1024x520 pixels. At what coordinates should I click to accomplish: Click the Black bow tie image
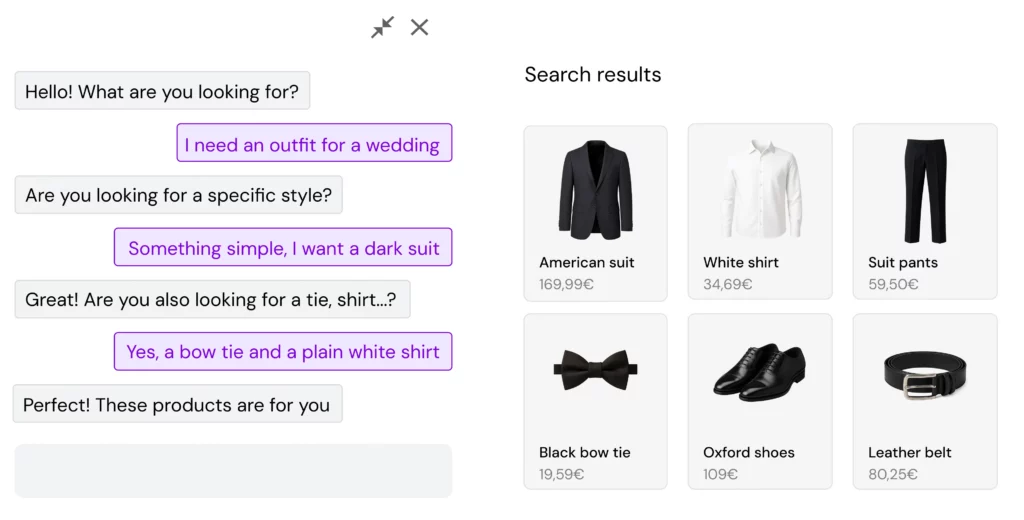click(x=595, y=370)
